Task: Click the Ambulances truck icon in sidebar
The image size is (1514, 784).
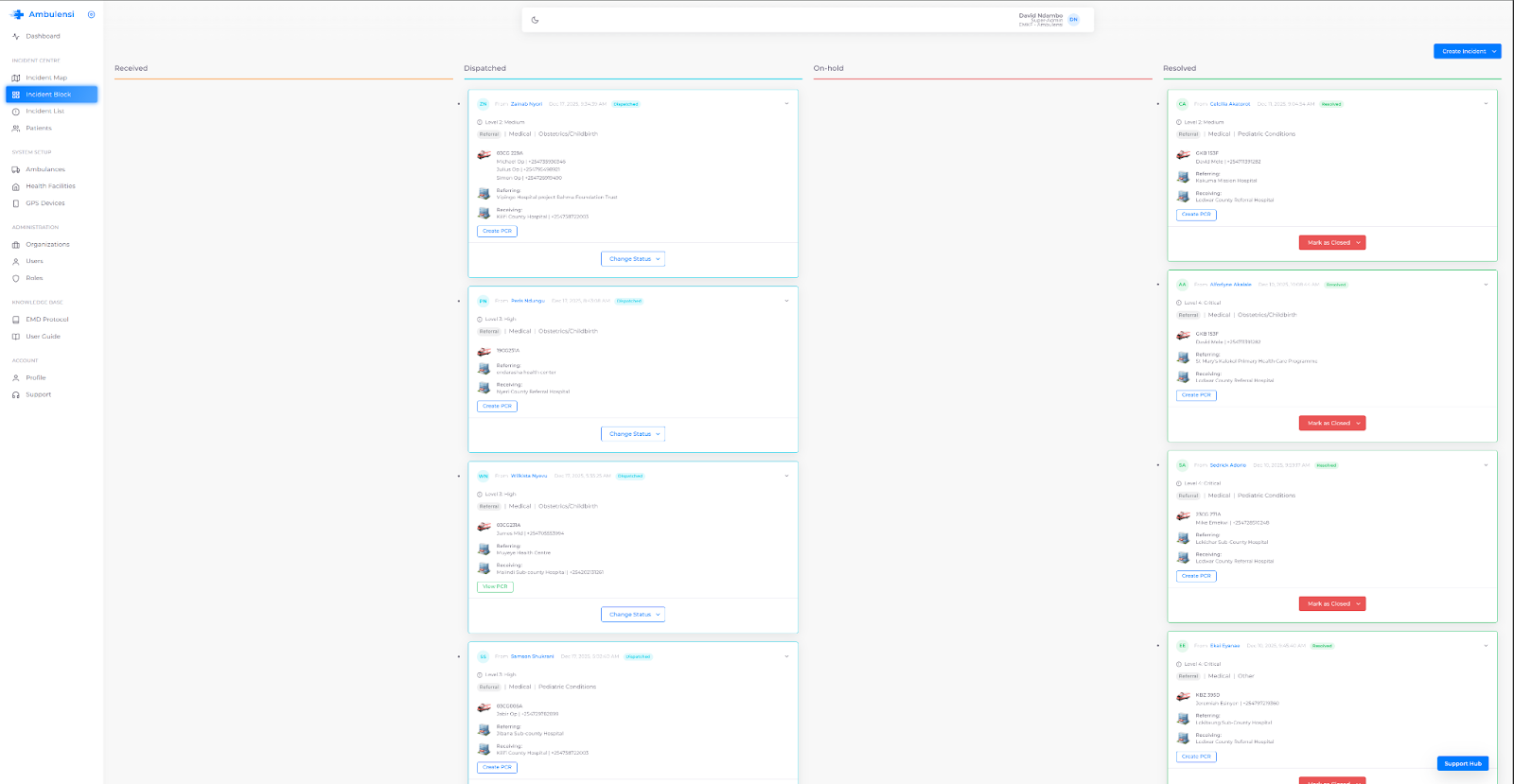Action: coord(16,170)
